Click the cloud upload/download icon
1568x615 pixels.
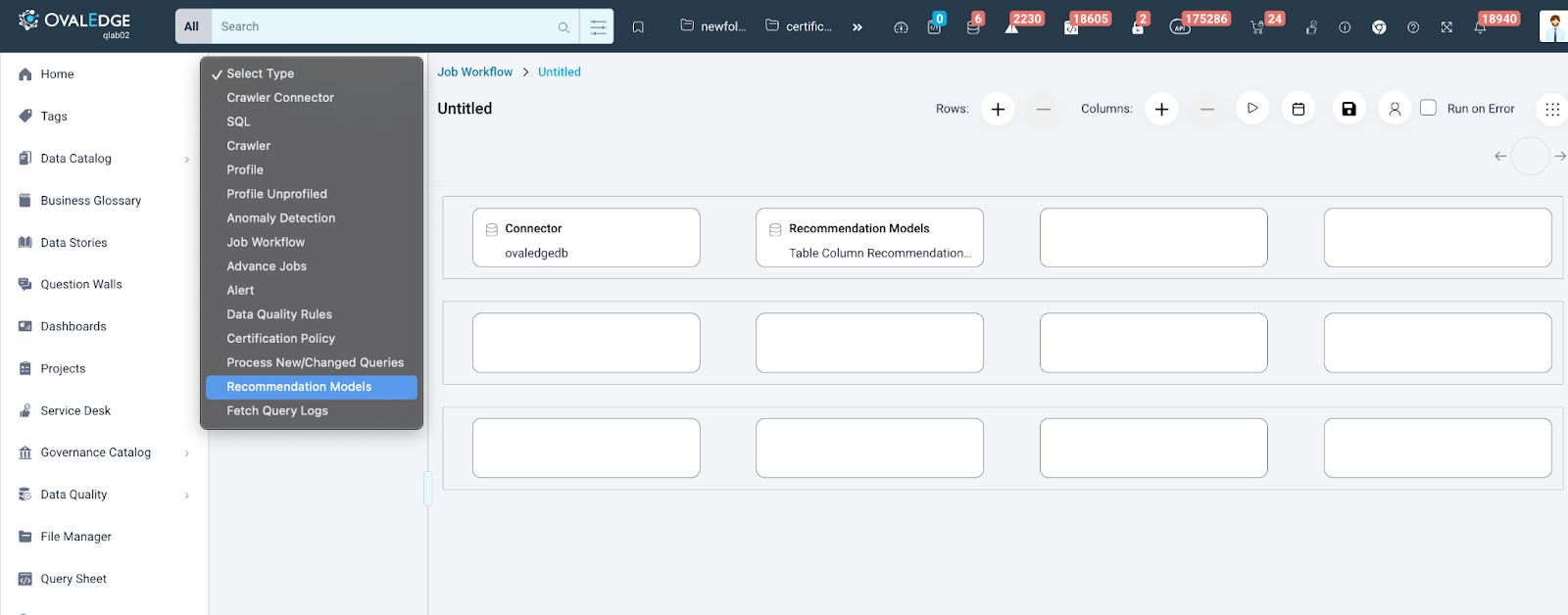tap(901, 27)
